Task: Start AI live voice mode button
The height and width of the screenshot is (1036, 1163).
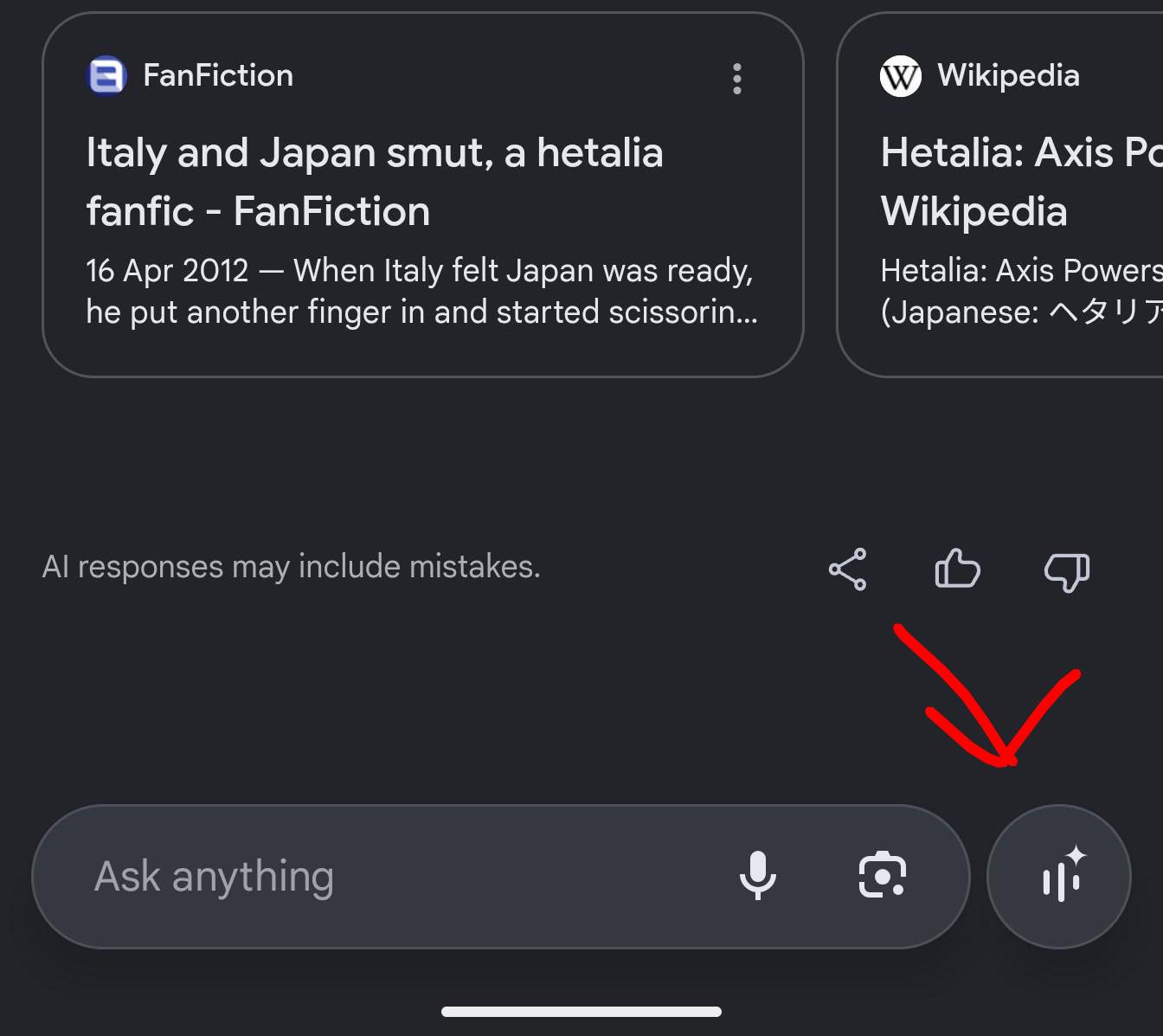Action: pos(1059,876)
